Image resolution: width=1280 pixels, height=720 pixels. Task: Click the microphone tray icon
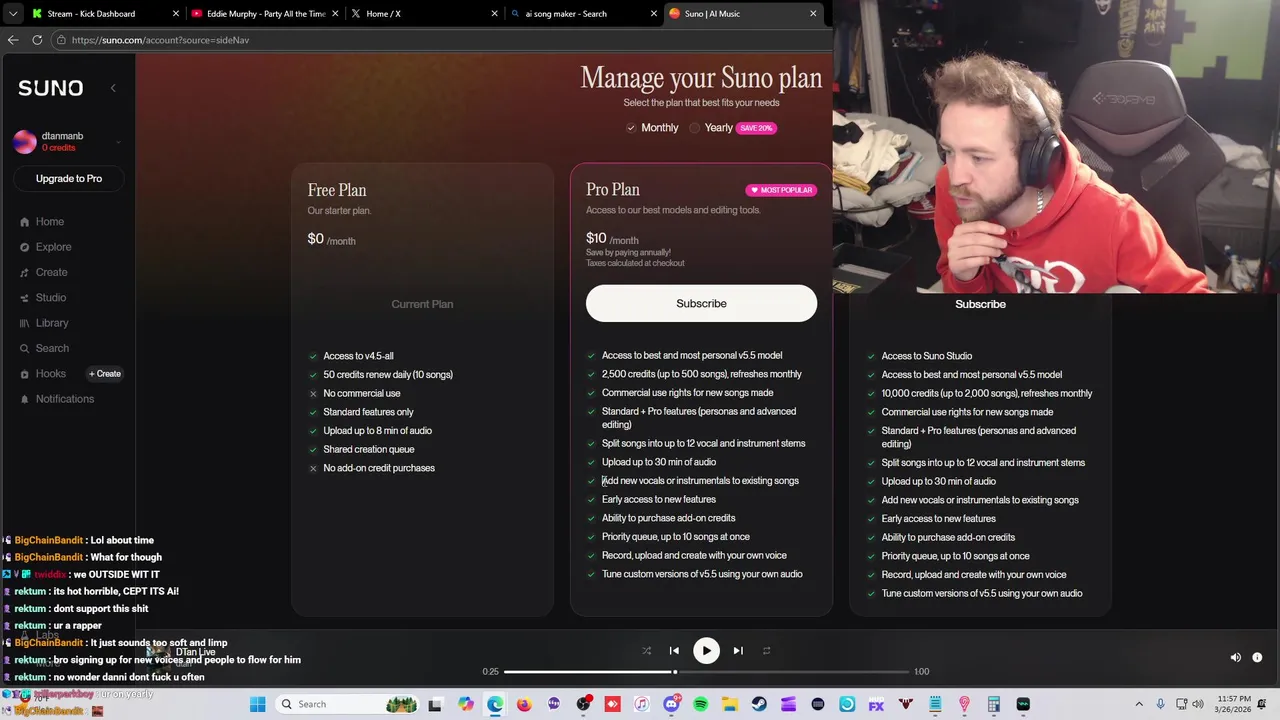pos(1160,704)
